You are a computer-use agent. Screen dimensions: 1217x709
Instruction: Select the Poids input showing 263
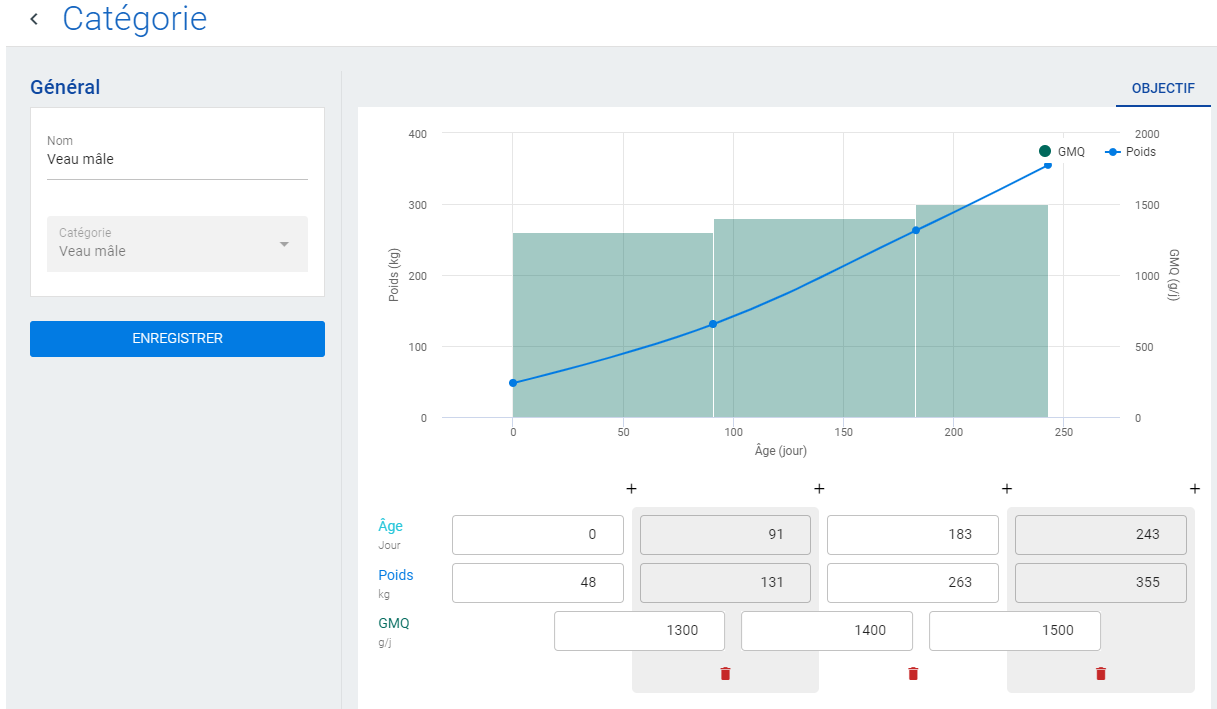tap(913, 583)
